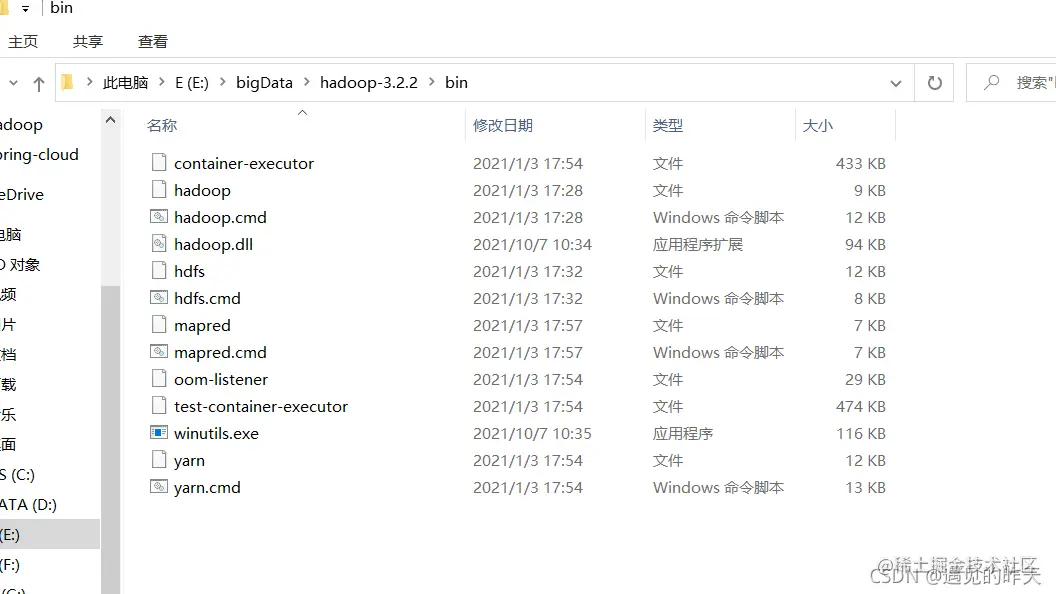The width and height of the screenshot is (1056, 594).
Task: Click the 应用程序扩展 type cell
Action: click(698, 244)
